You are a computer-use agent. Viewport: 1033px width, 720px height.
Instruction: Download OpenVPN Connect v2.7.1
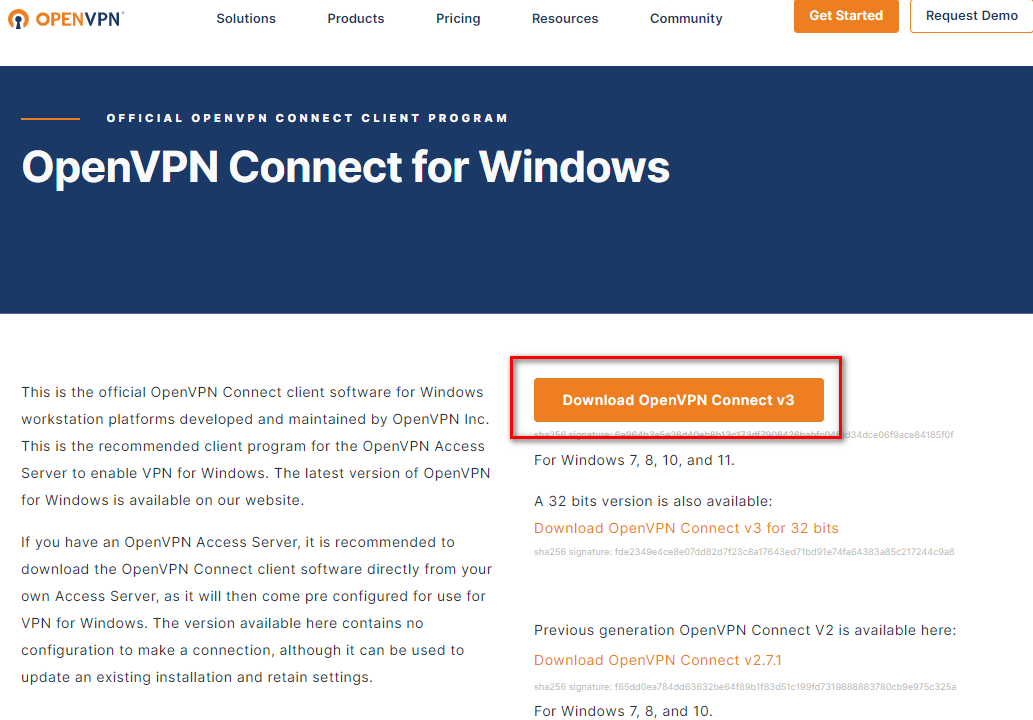[657, 660]
